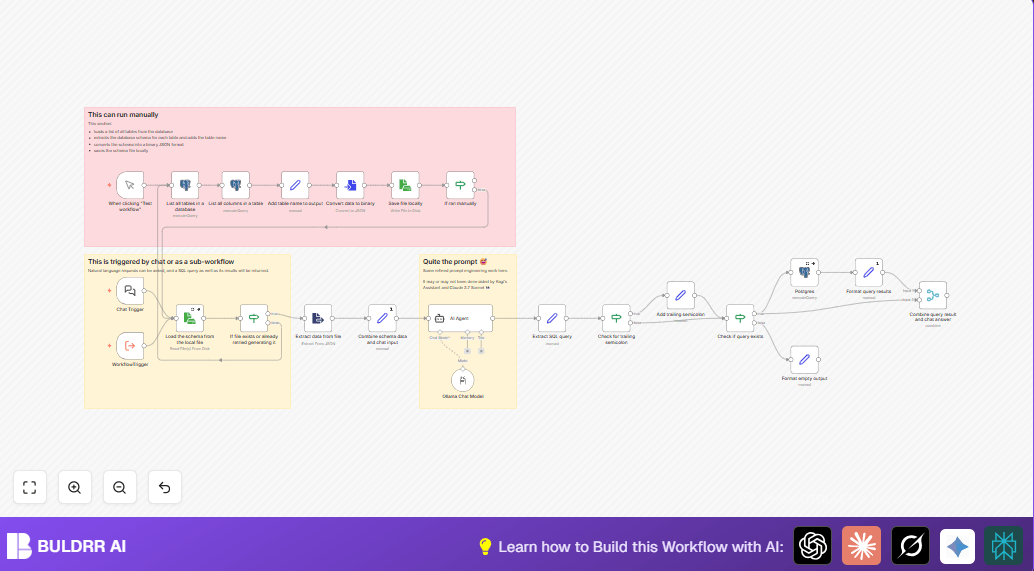The width and height of the screenshot is (1034, 571).
Task: Open the 'If file exists or already retried' node
Action: [x=254, y=318]
